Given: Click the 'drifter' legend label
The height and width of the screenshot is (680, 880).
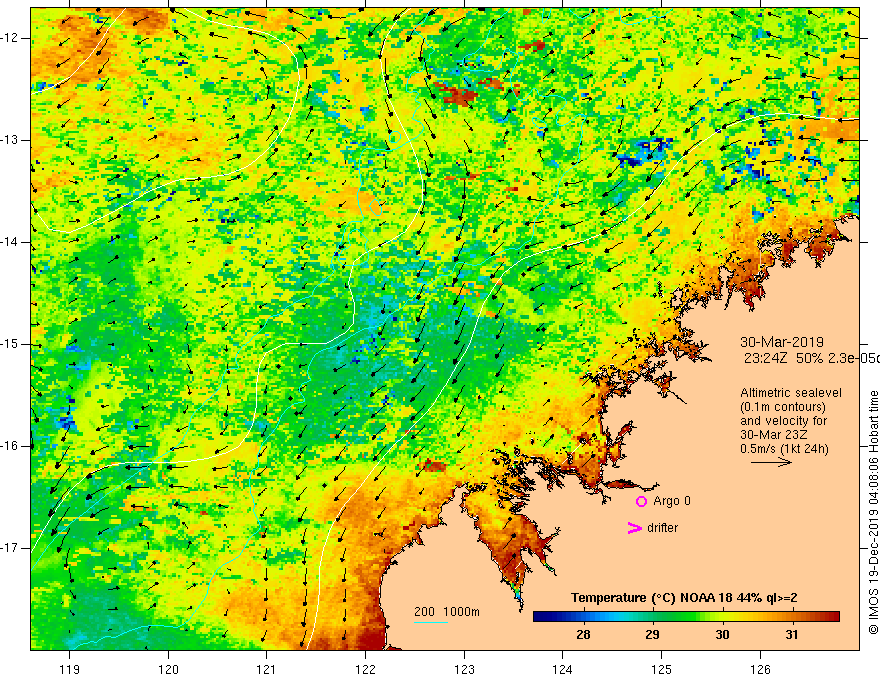Looking at the screenshot, I should pyautogui.click(x=662, y=528).
